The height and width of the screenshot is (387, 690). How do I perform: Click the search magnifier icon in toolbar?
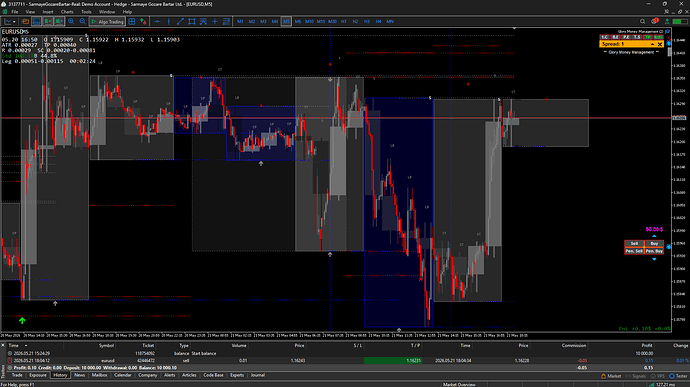(642, 21)
